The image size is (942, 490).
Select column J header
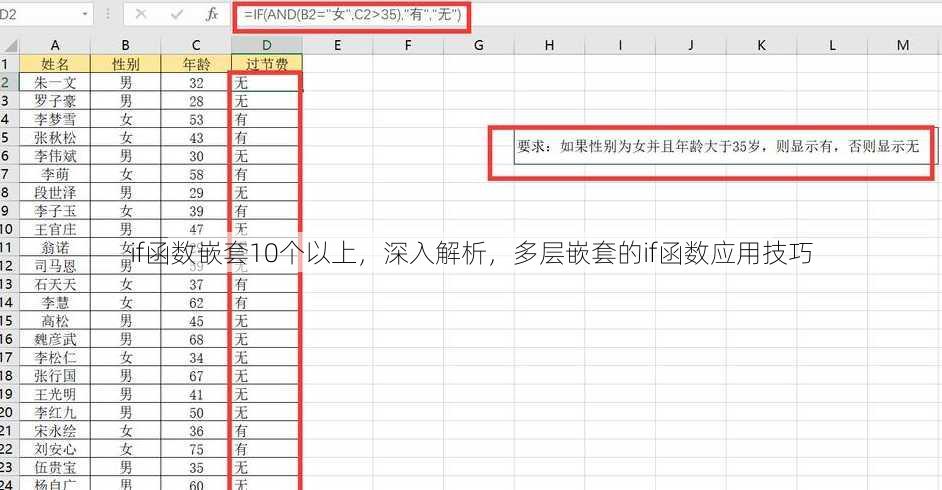click(690, 45)
